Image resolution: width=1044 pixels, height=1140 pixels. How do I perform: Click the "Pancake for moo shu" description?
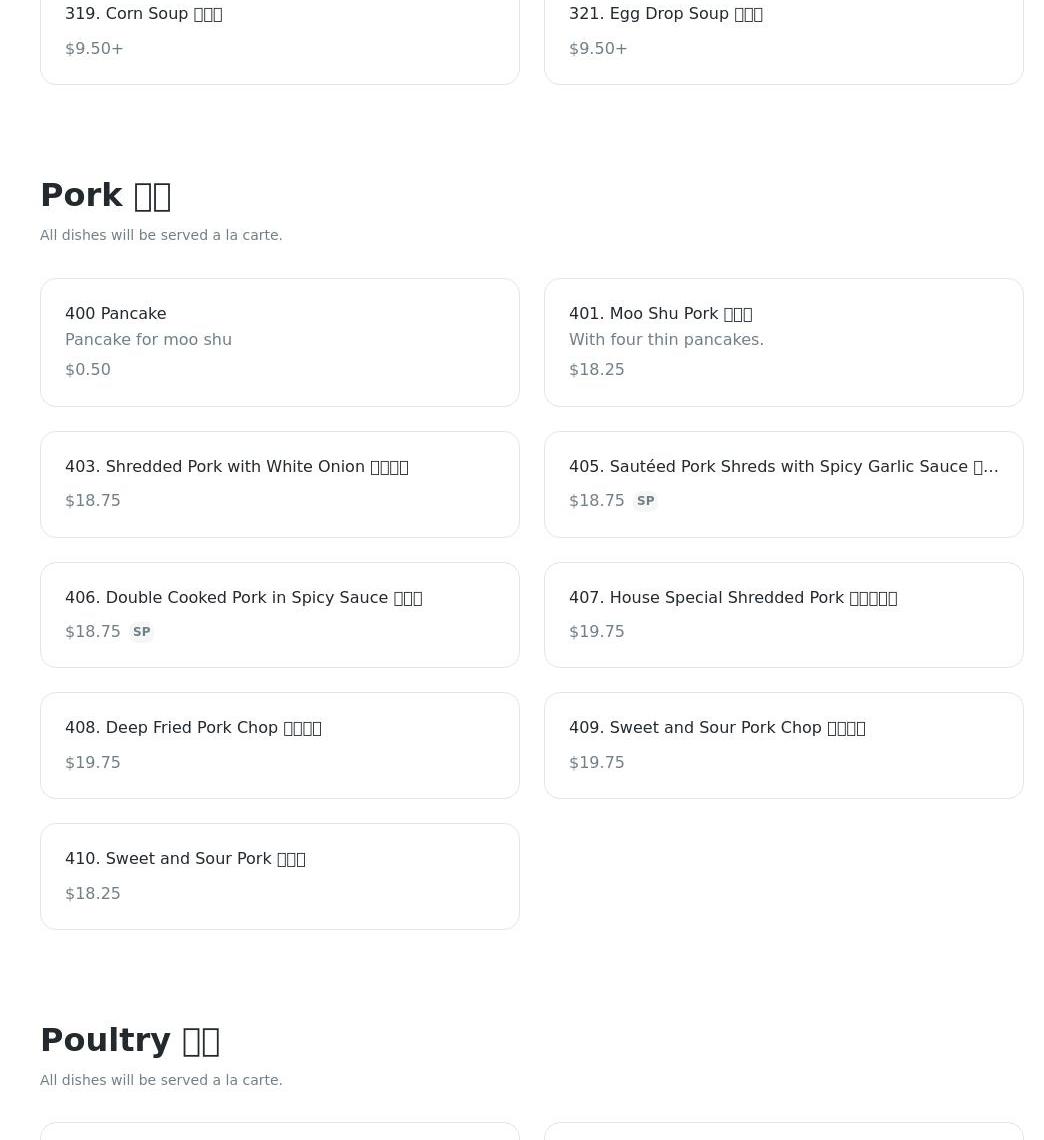pos(148,340)
